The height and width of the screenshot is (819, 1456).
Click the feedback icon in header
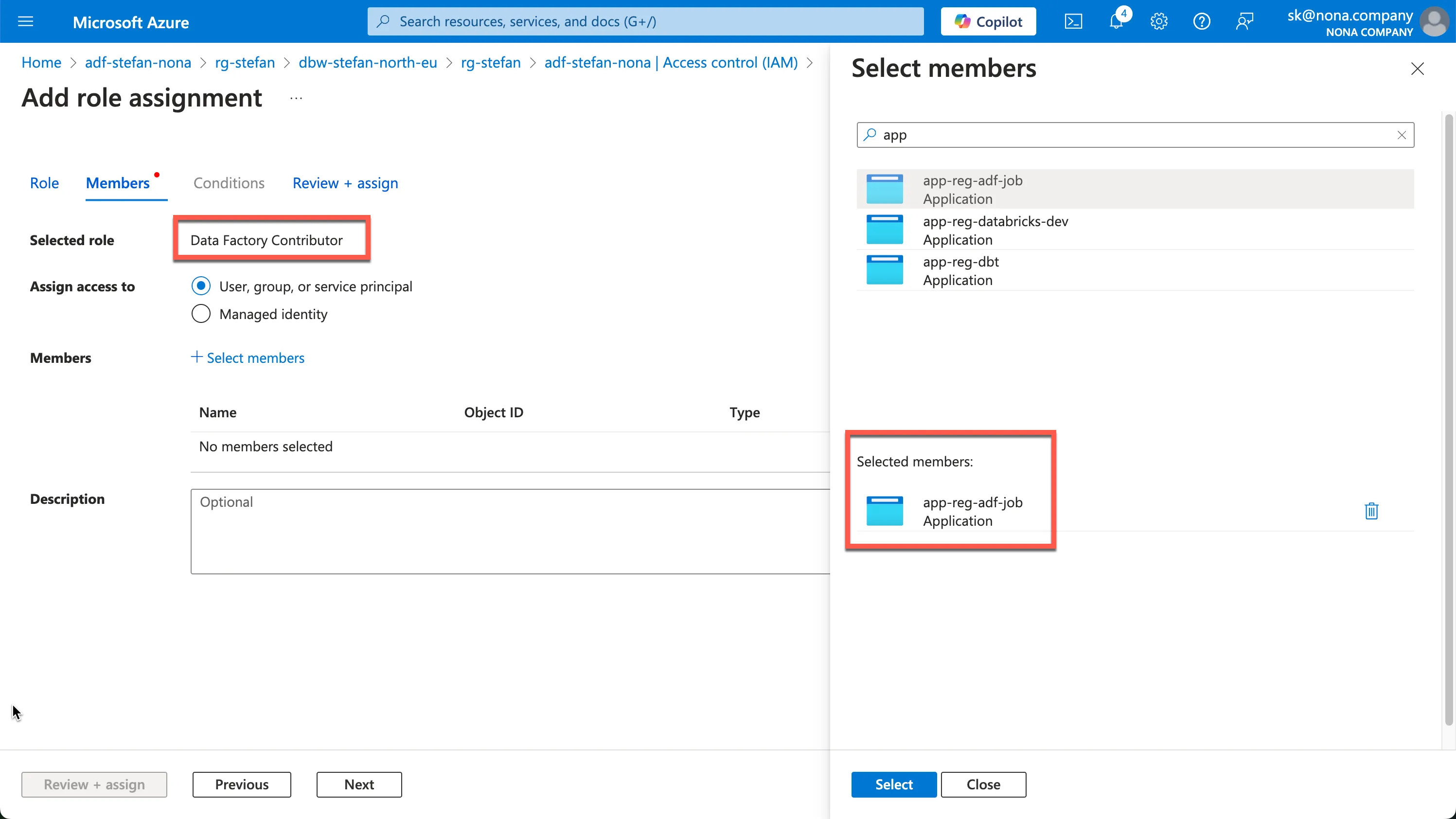click(x=1244, y=21)
